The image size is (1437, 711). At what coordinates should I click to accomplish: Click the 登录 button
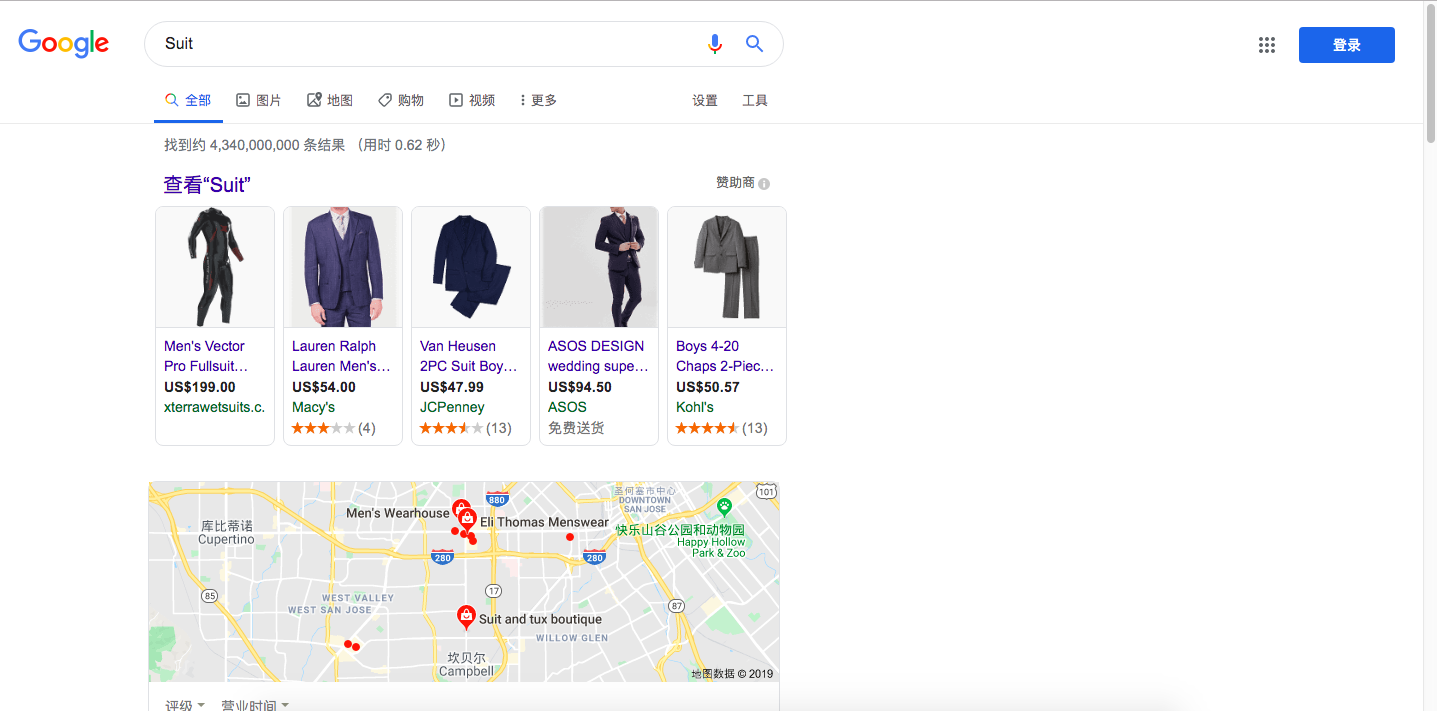1346,45
